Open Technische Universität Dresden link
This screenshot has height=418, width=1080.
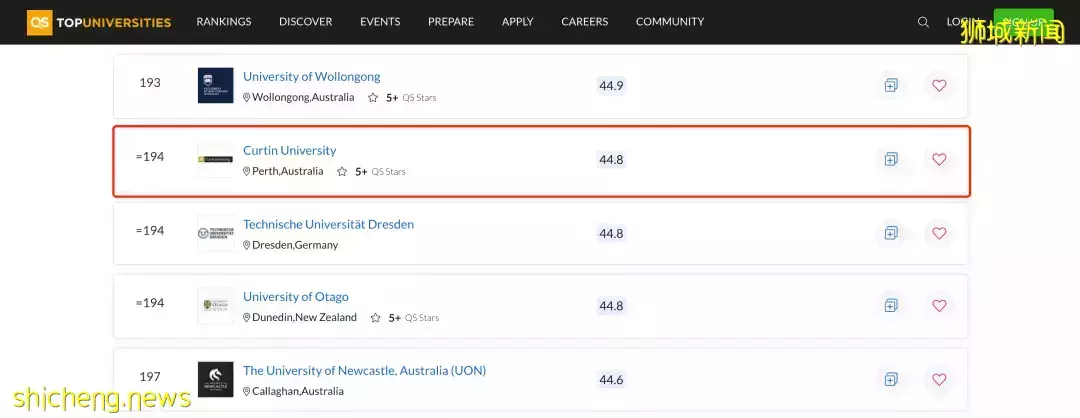pyautogui.click(x=329, y=224)
